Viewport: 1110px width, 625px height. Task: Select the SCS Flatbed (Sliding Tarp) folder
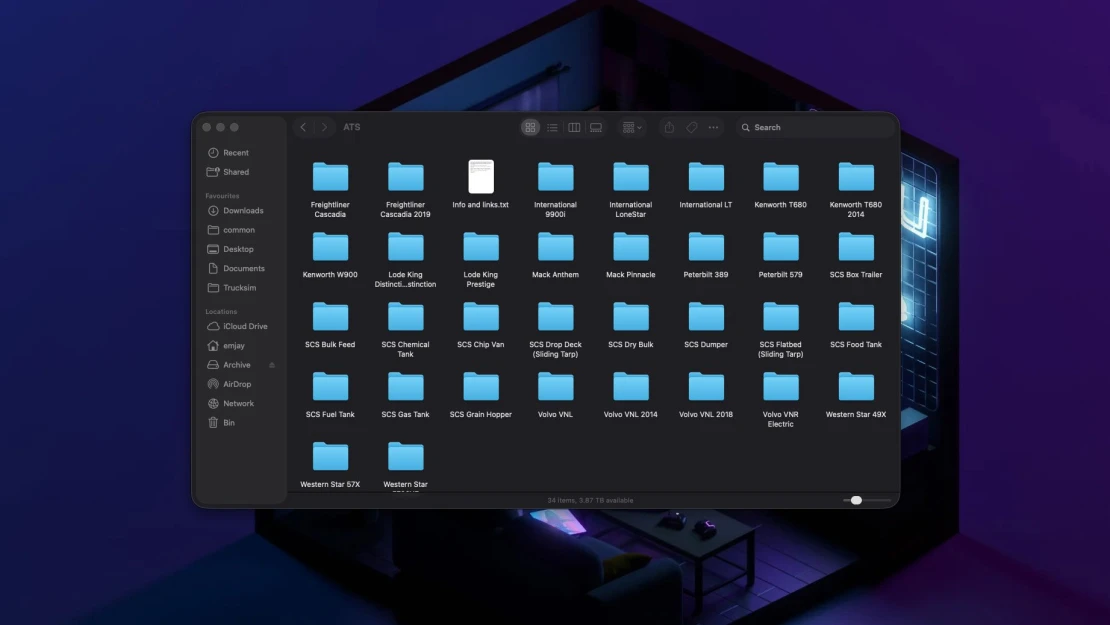click(781, 317)
